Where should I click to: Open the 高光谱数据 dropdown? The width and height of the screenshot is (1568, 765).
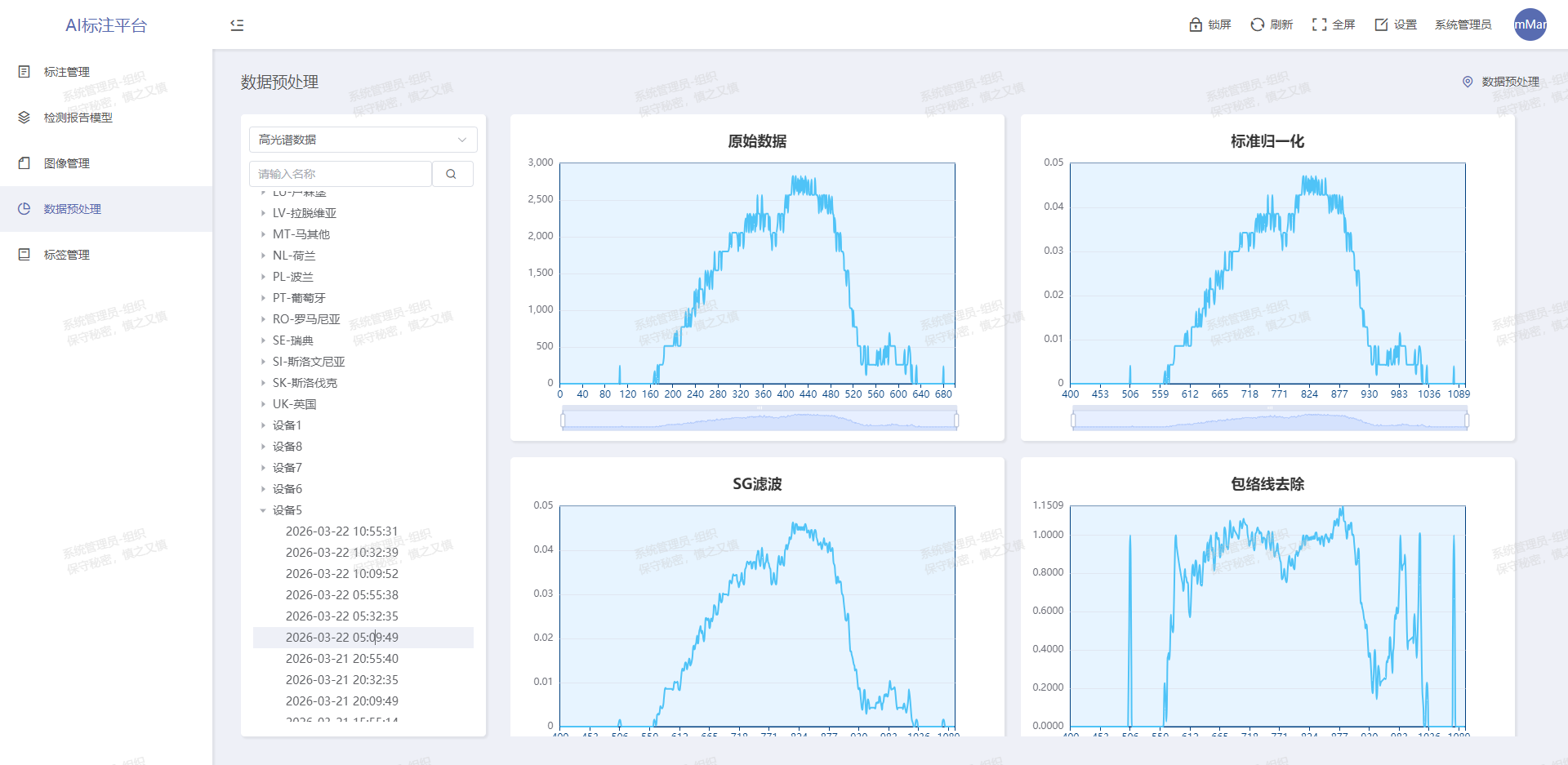[363, 140]
